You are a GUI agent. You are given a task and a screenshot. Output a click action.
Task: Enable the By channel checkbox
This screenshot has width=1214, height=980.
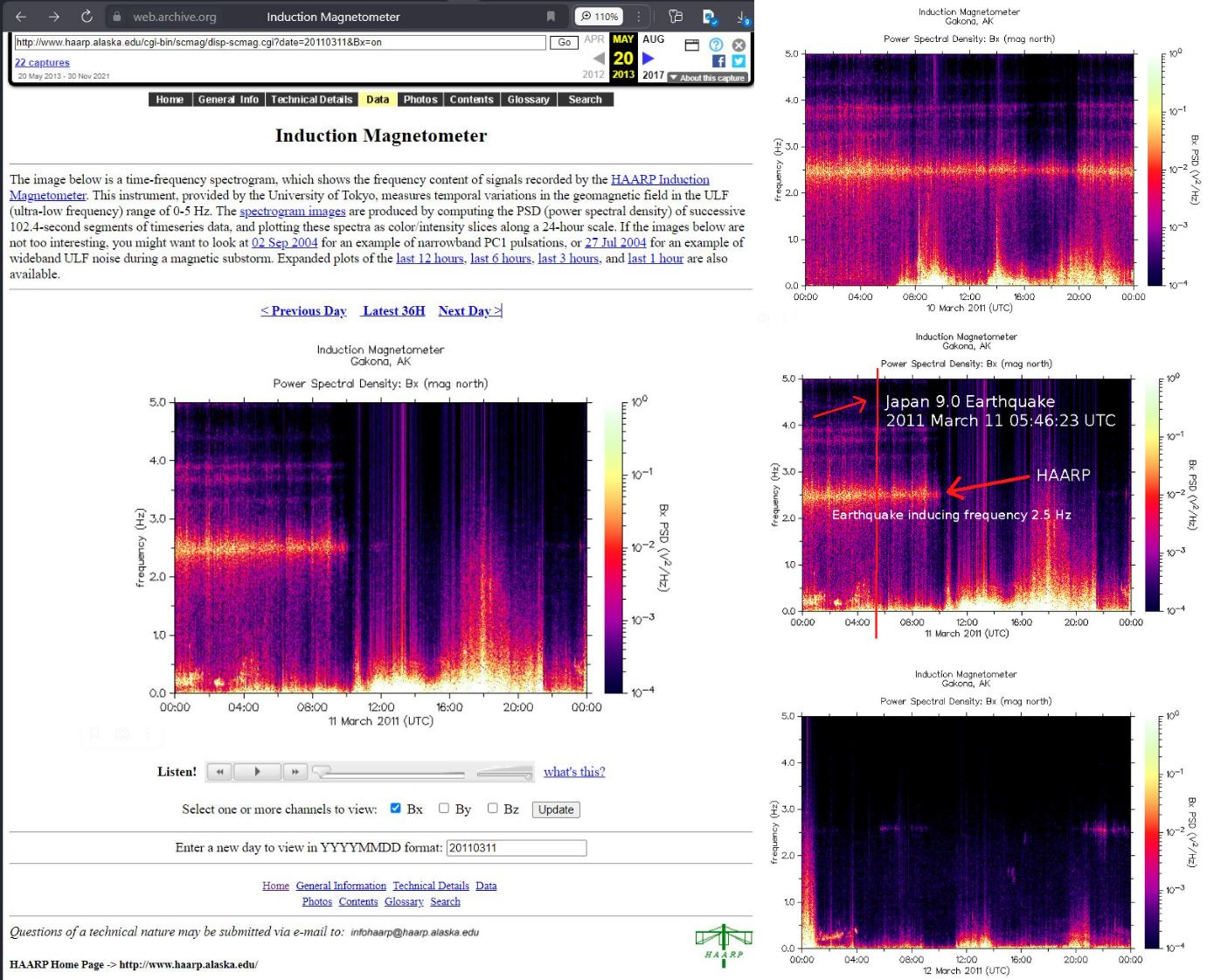444,809
